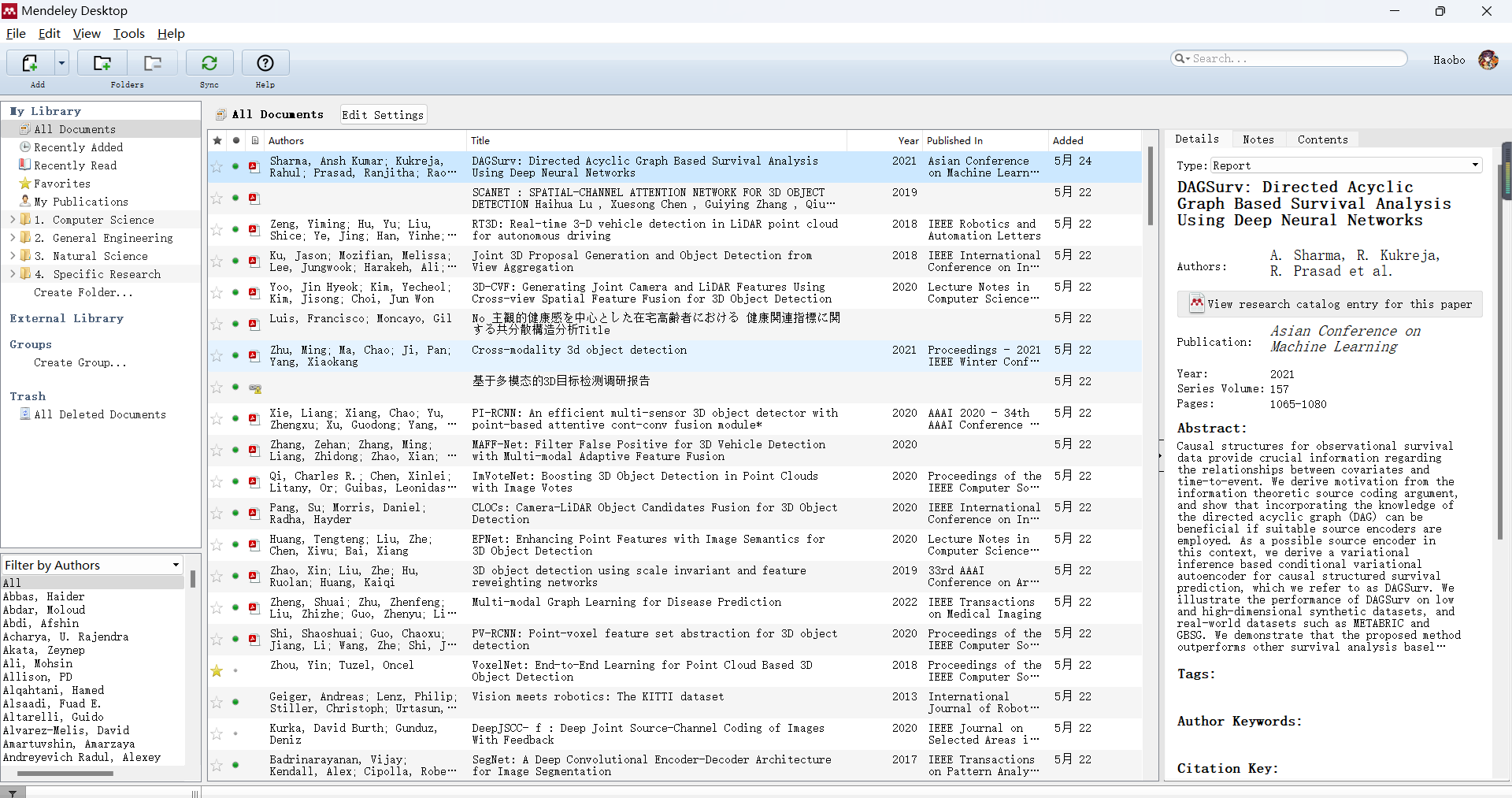Star the DAGSurv paper as favorite
Viewport: 1512px width, 798px height.
(217, 167)
